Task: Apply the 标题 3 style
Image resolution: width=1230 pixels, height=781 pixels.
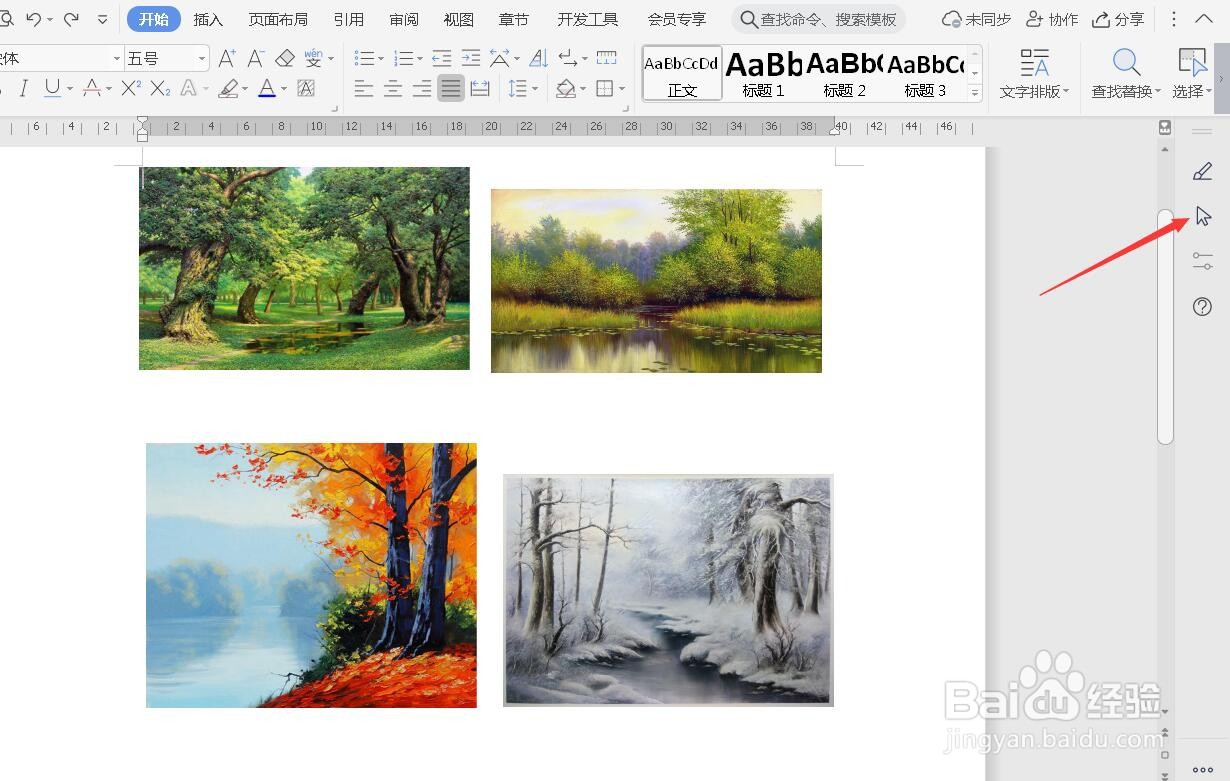Action: click(x=925, y=73)
